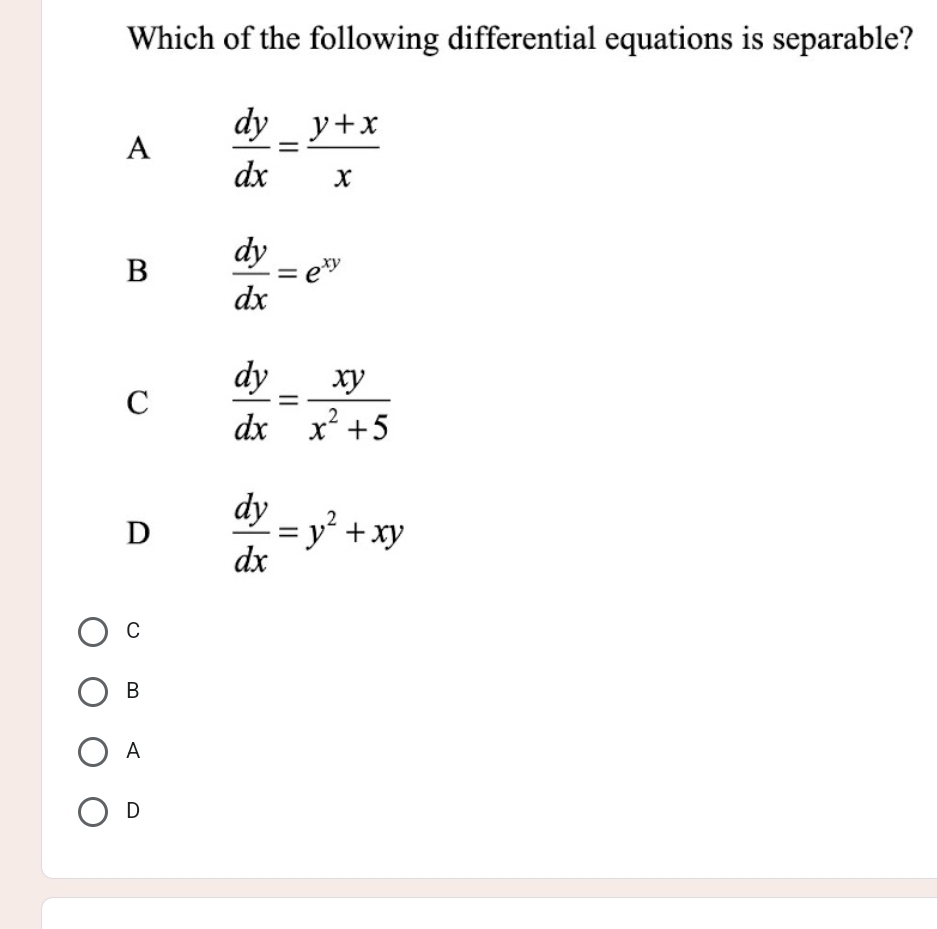Viewport: 937px width, 929px height.
Task: Click the 'D' label beside its radio button
Action: pyautogui.click(x=133, y=811)
